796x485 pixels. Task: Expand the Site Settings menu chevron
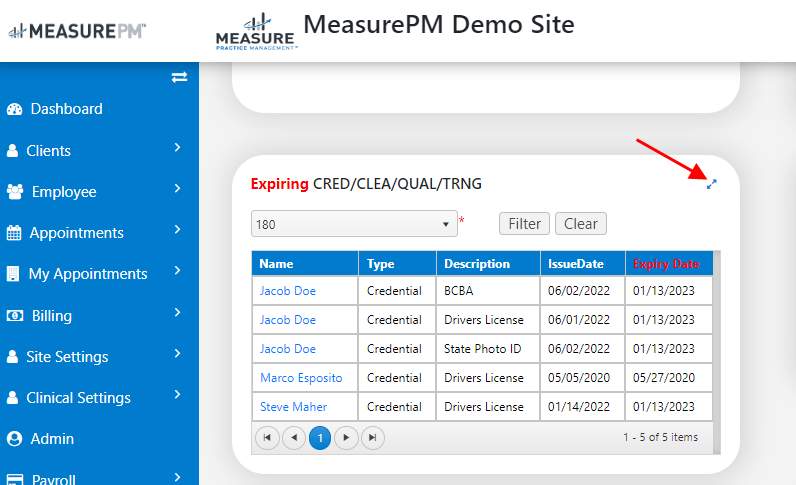pyautogui.click(x=177, y=353)
